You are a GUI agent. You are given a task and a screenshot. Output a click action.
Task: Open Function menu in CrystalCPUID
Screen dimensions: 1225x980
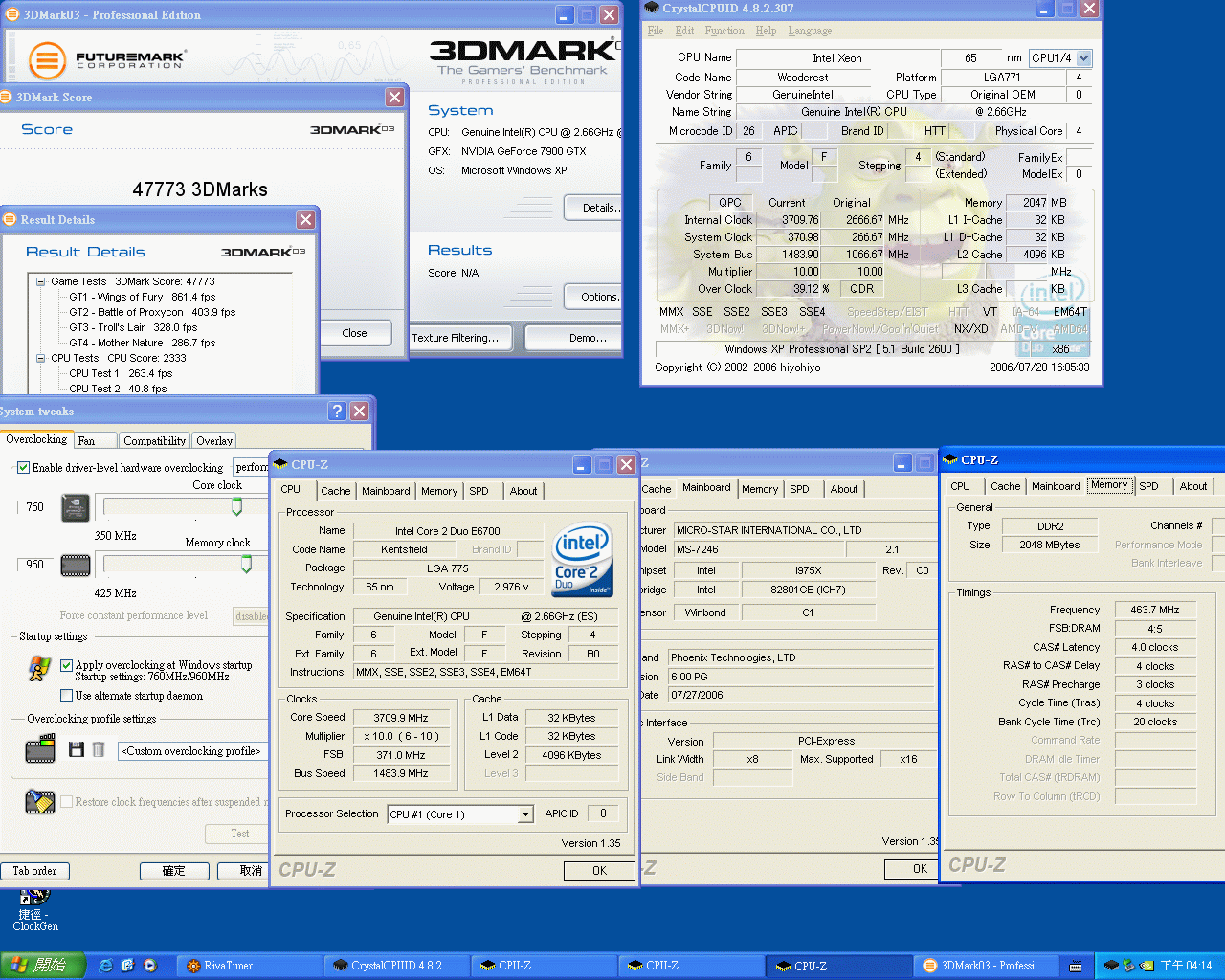click(x=724, y=31)
